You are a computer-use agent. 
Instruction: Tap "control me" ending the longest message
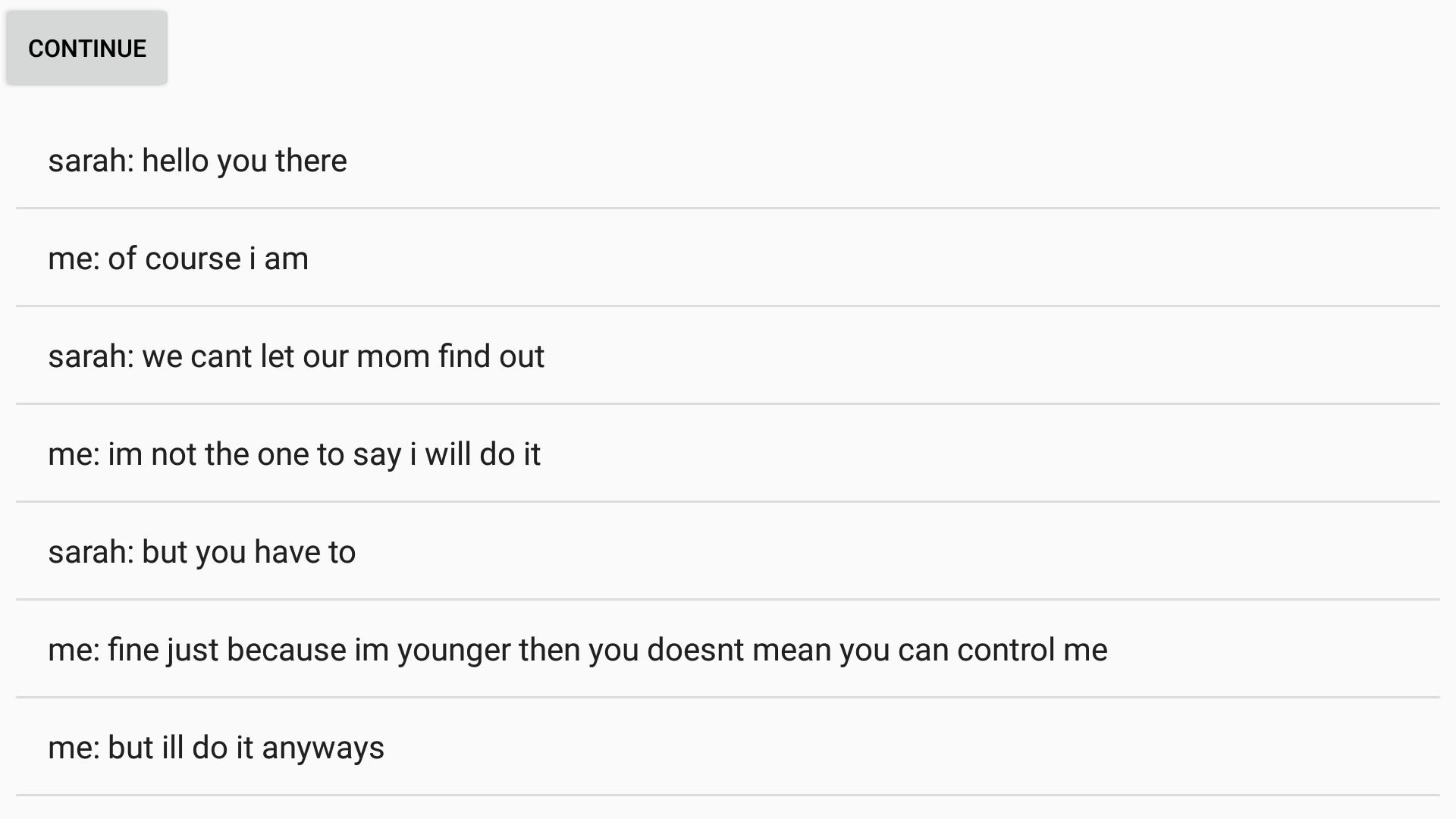pyautogui.click(x=1031, y=650)
